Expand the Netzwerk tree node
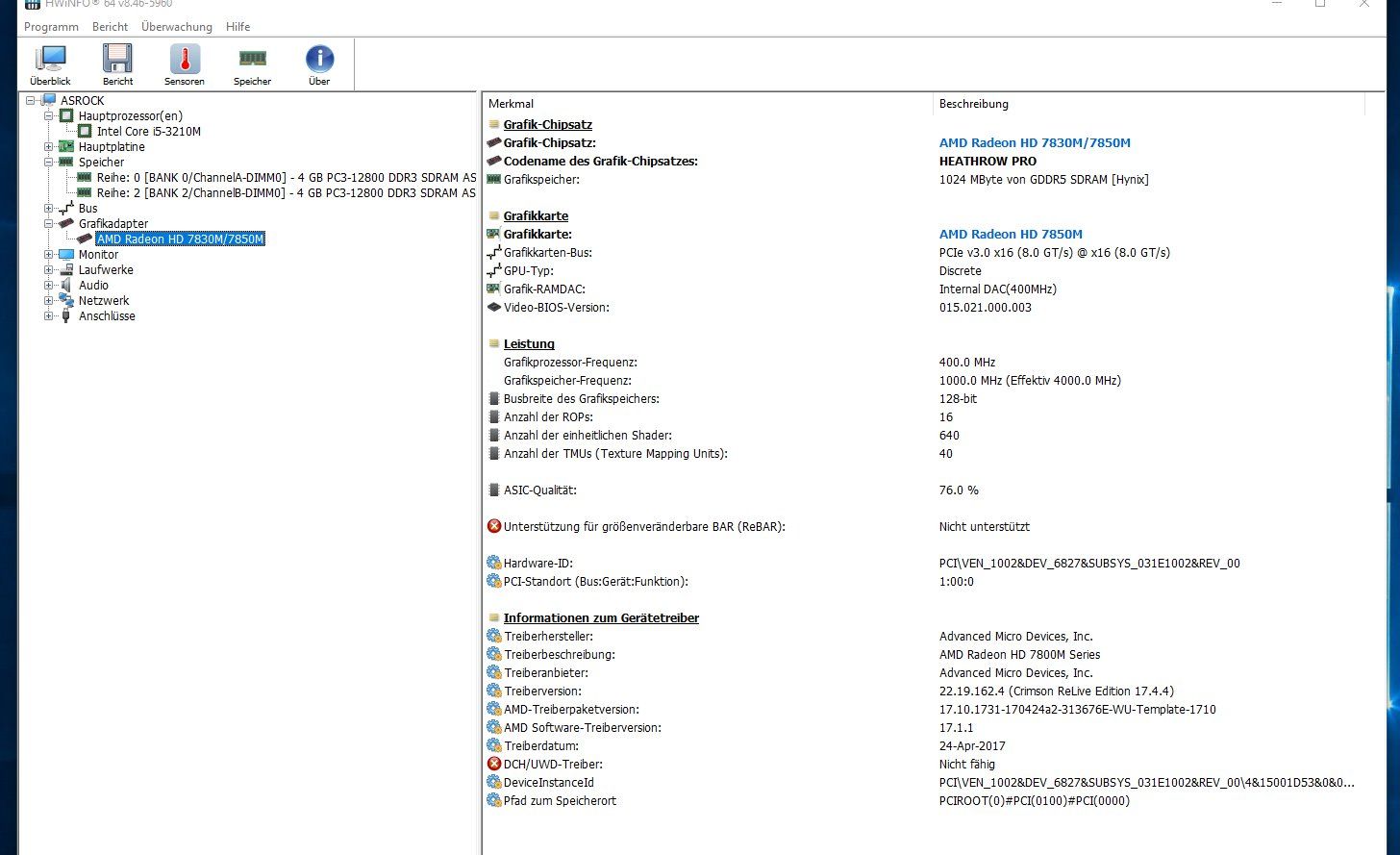1400x855 pixels. pyautogui.click(x=49, y=300)
